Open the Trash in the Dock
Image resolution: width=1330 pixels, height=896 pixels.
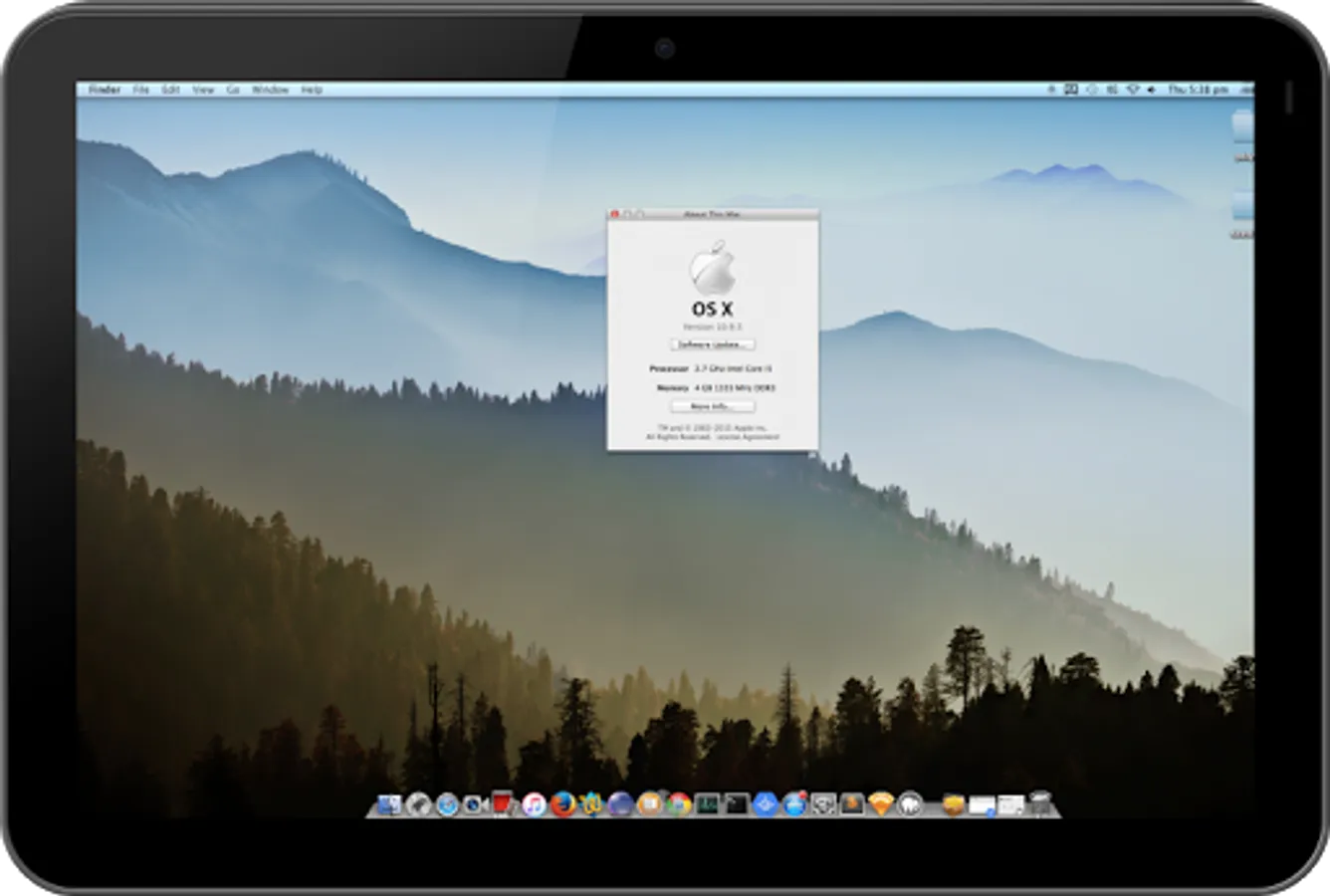1041,803
